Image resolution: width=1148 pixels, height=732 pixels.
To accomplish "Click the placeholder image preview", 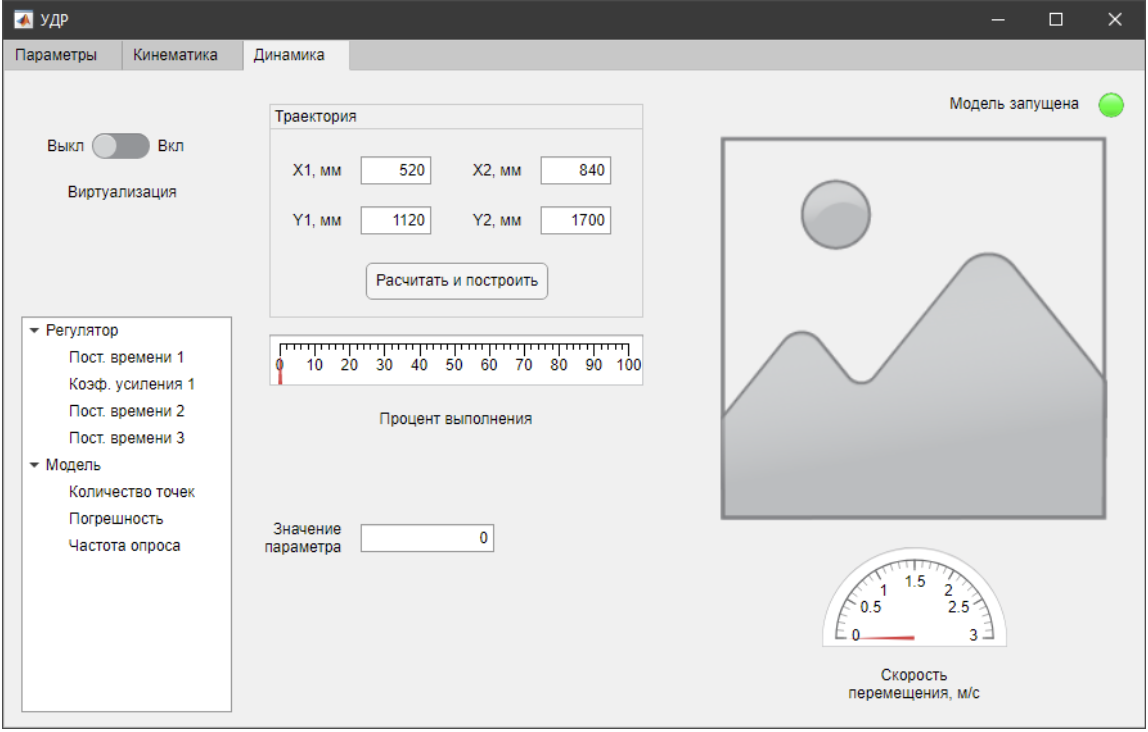I will coord(913,329).
